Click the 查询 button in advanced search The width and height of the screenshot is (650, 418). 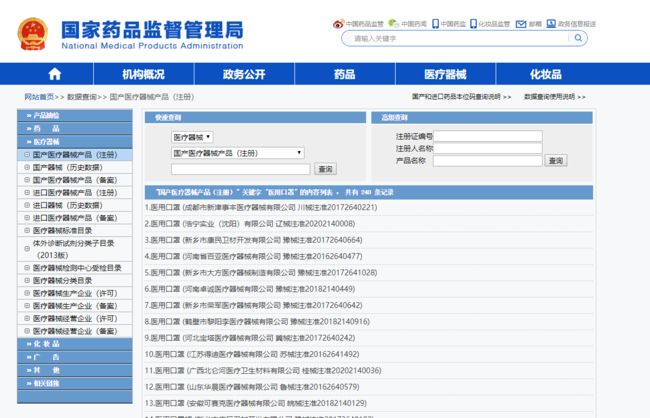556,160
